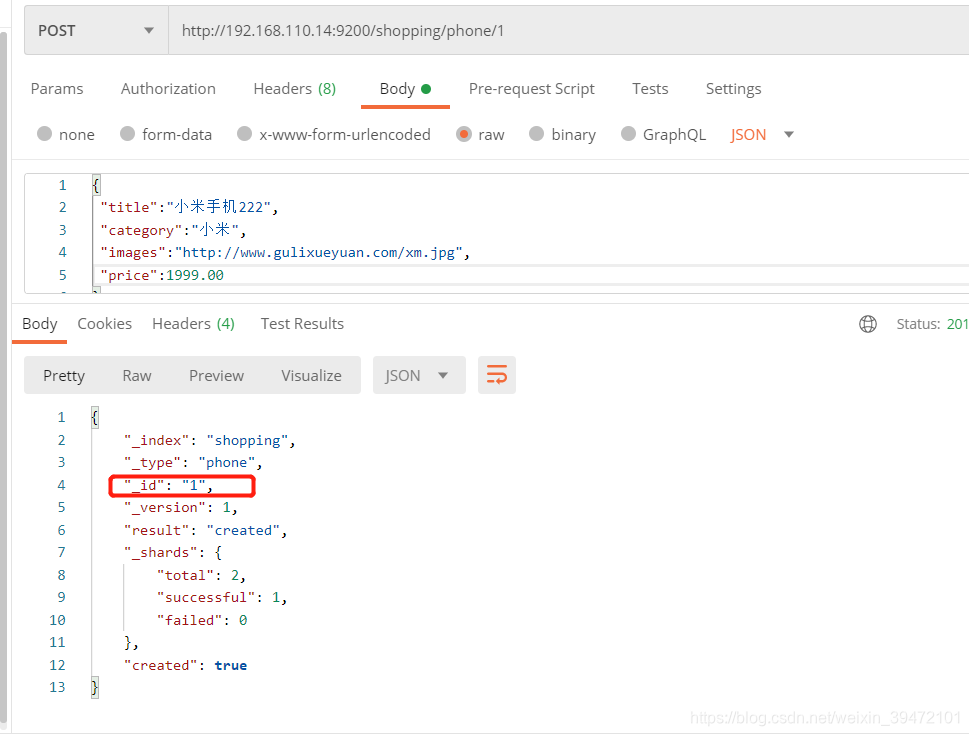
Task: Switch to the Tests tab
Action: [x=650, y=89]
